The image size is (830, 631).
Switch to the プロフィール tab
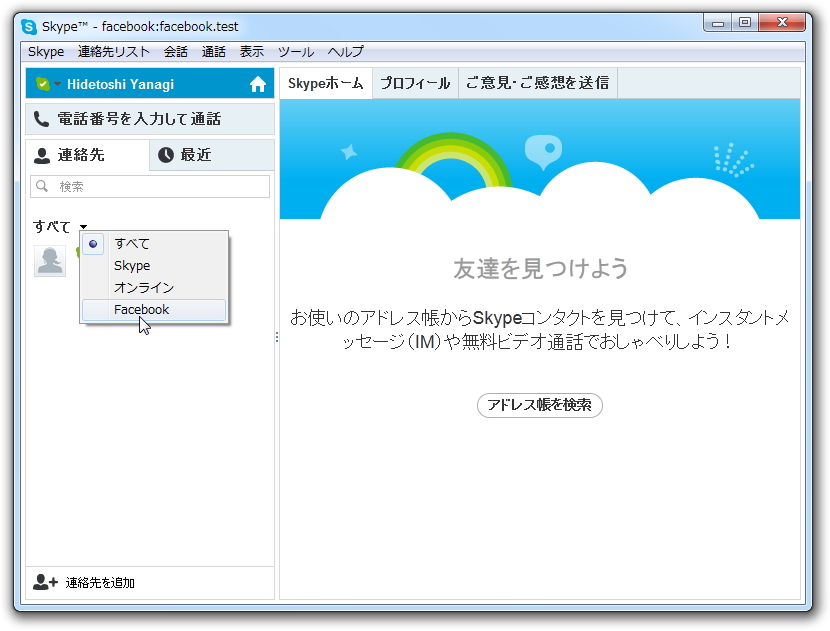(x=415, y=83)
